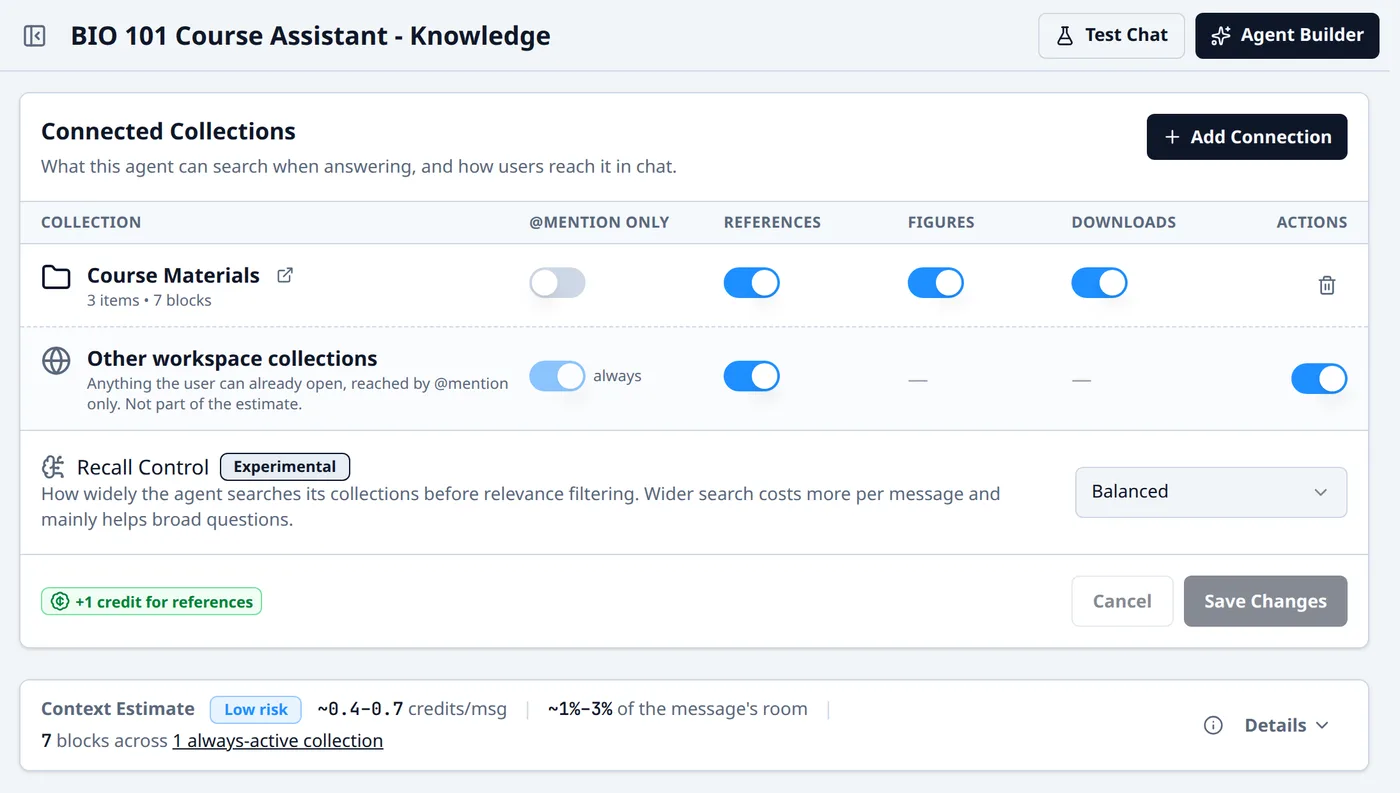1400x793 pixels.
Task: Click the +1 credit for references badge
Action: [151, 601]
